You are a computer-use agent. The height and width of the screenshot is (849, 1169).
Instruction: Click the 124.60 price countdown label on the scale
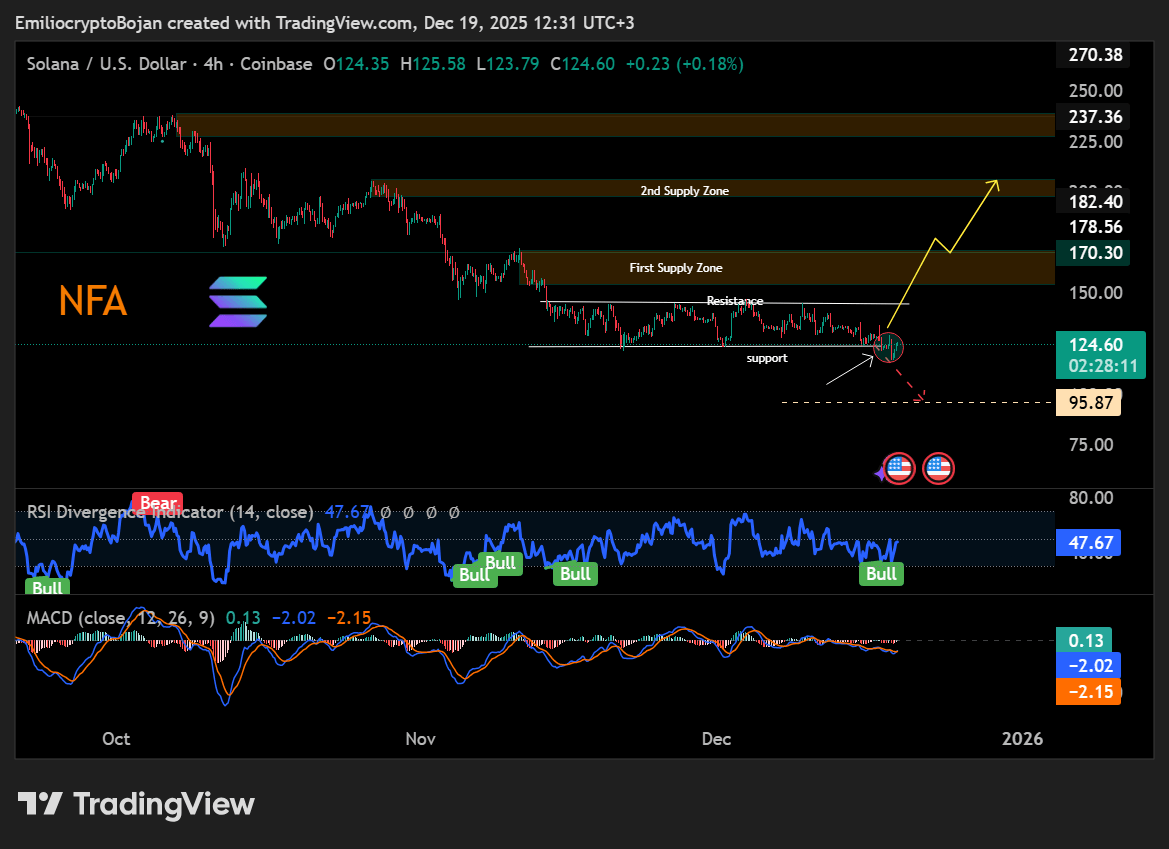[1100, 355]
